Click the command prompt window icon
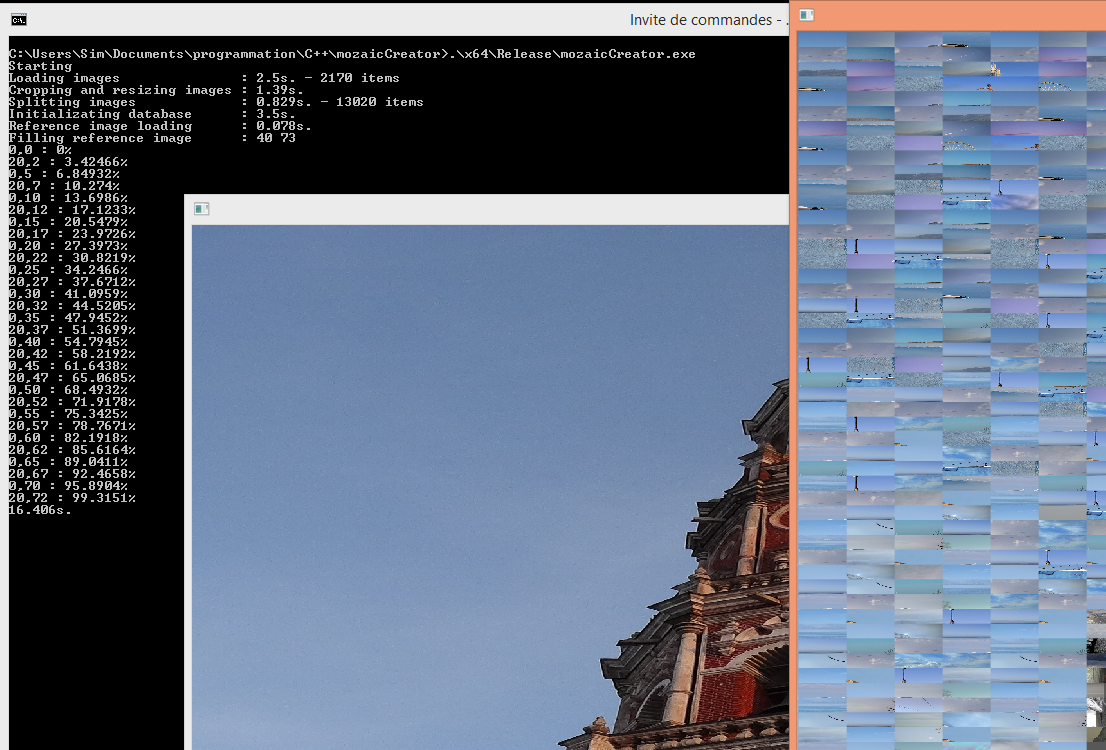This screenshot has width=1106, height=750. (19, 20)
